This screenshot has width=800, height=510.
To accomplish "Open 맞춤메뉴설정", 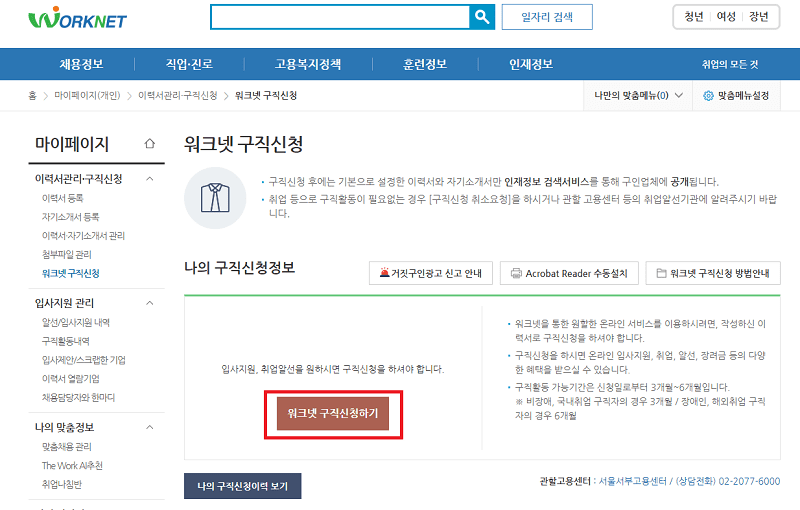I will 736,95.
